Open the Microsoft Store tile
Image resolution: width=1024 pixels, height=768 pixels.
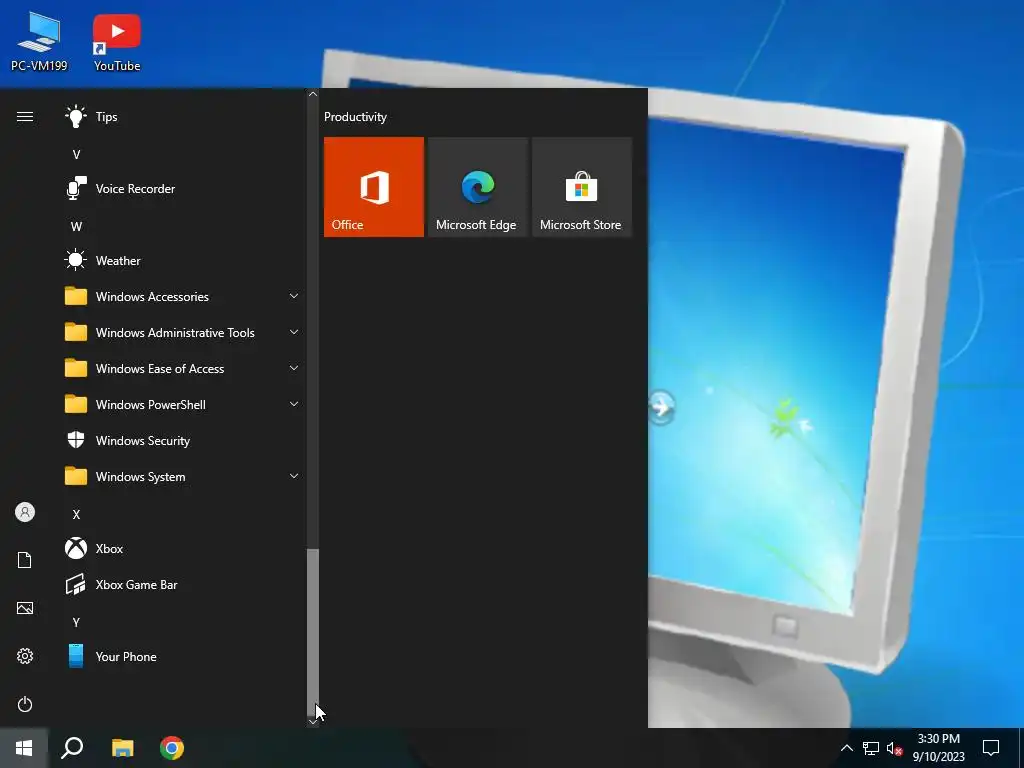(x=582, y=187)
